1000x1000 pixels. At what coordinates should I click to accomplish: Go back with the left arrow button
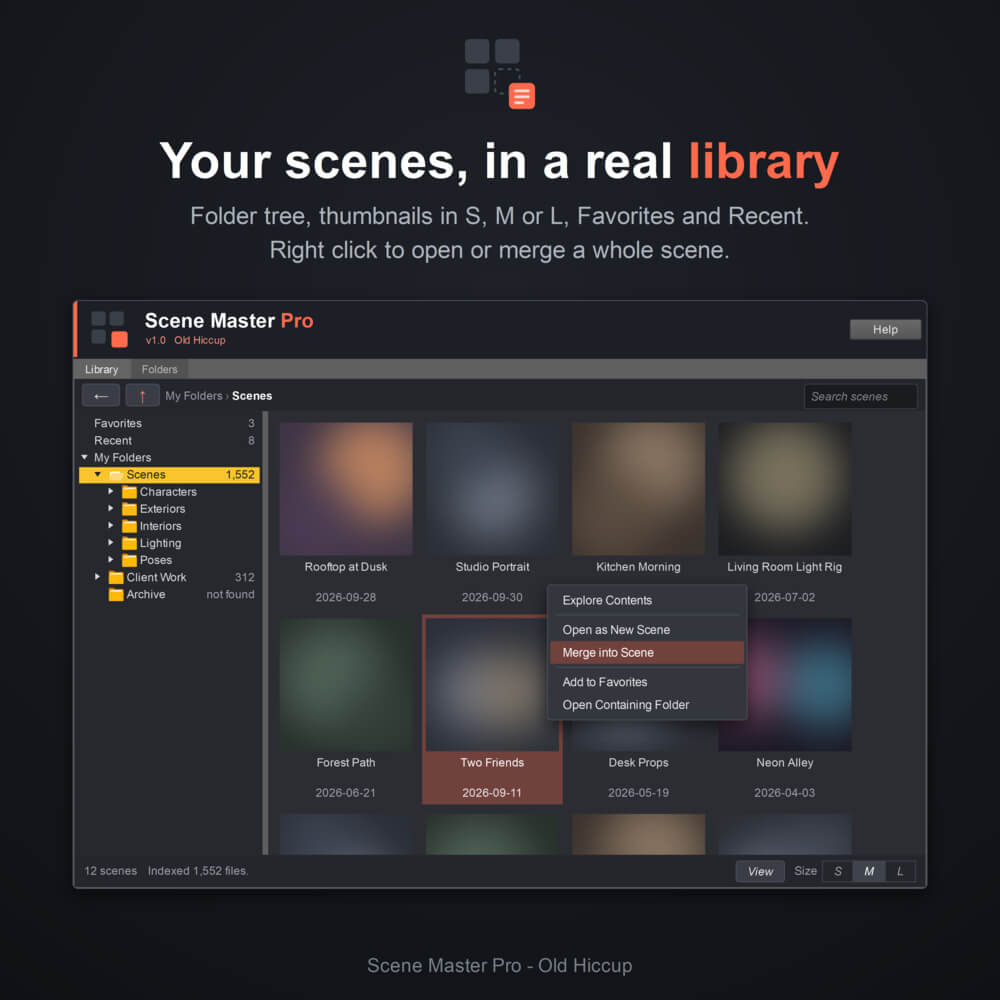101,396
